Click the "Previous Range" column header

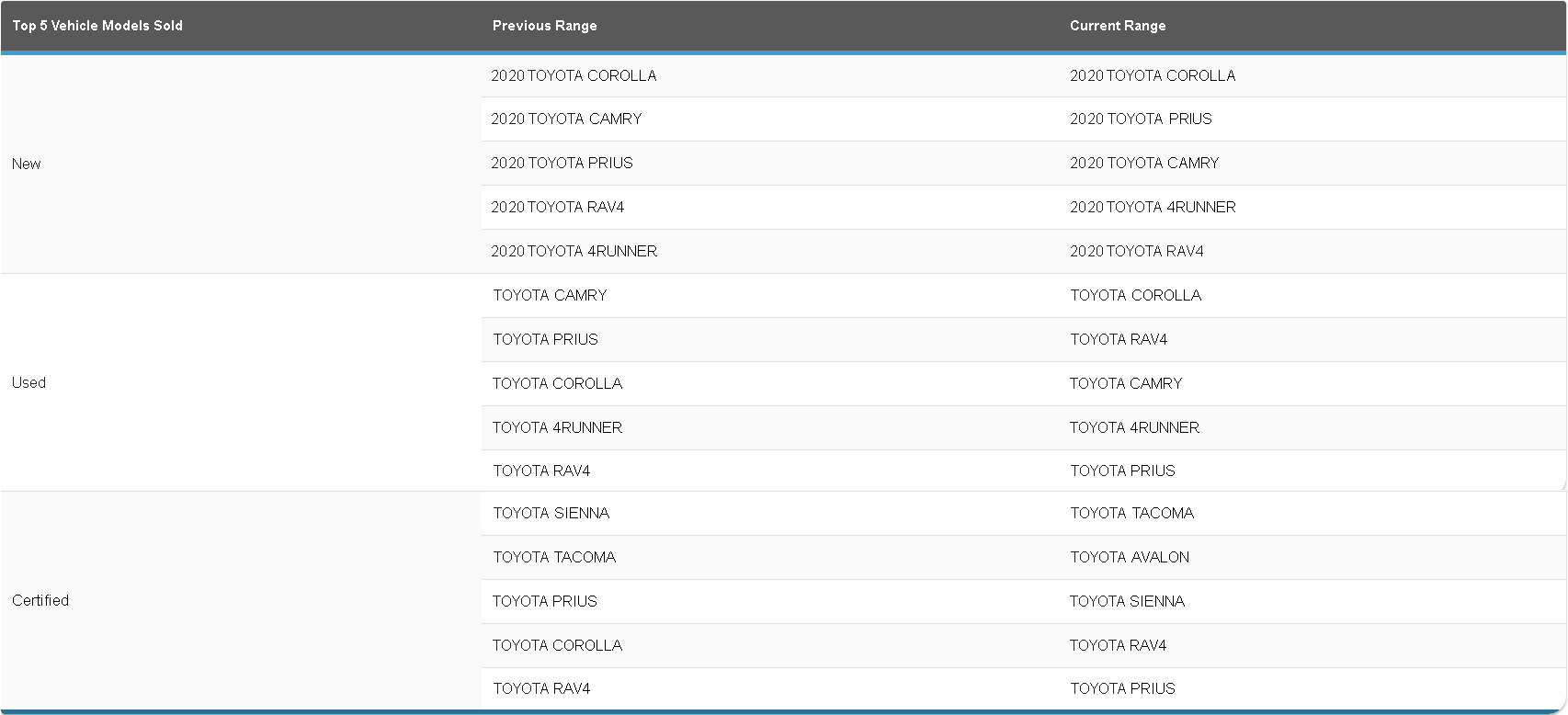(x=544, y=26)
